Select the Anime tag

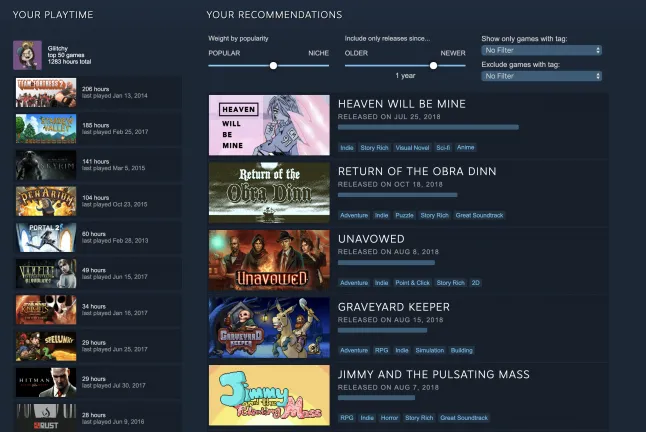(466, 147)
